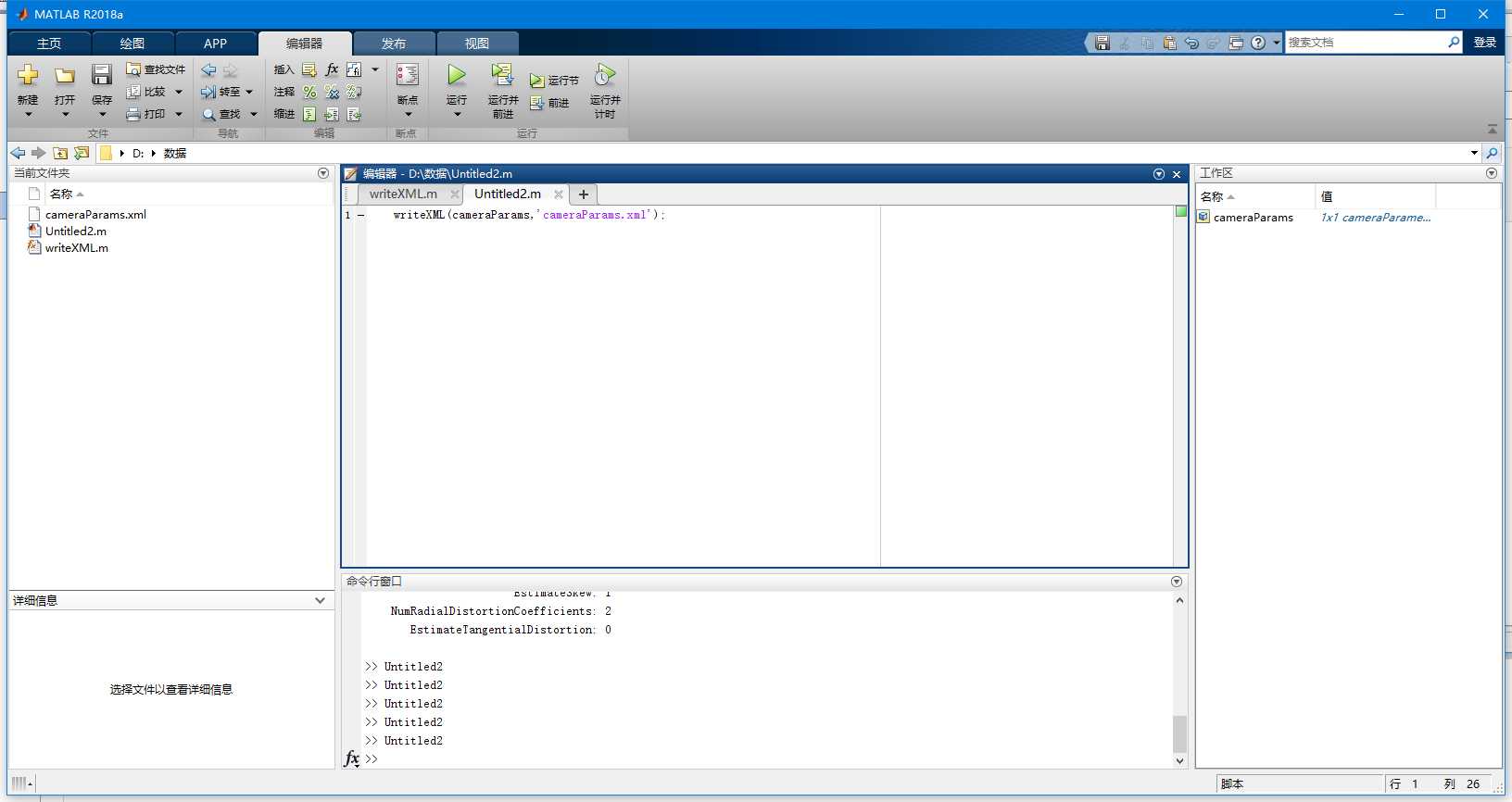
Task: Click the Find (查找) magnifier tool
Action: point(221,114)
